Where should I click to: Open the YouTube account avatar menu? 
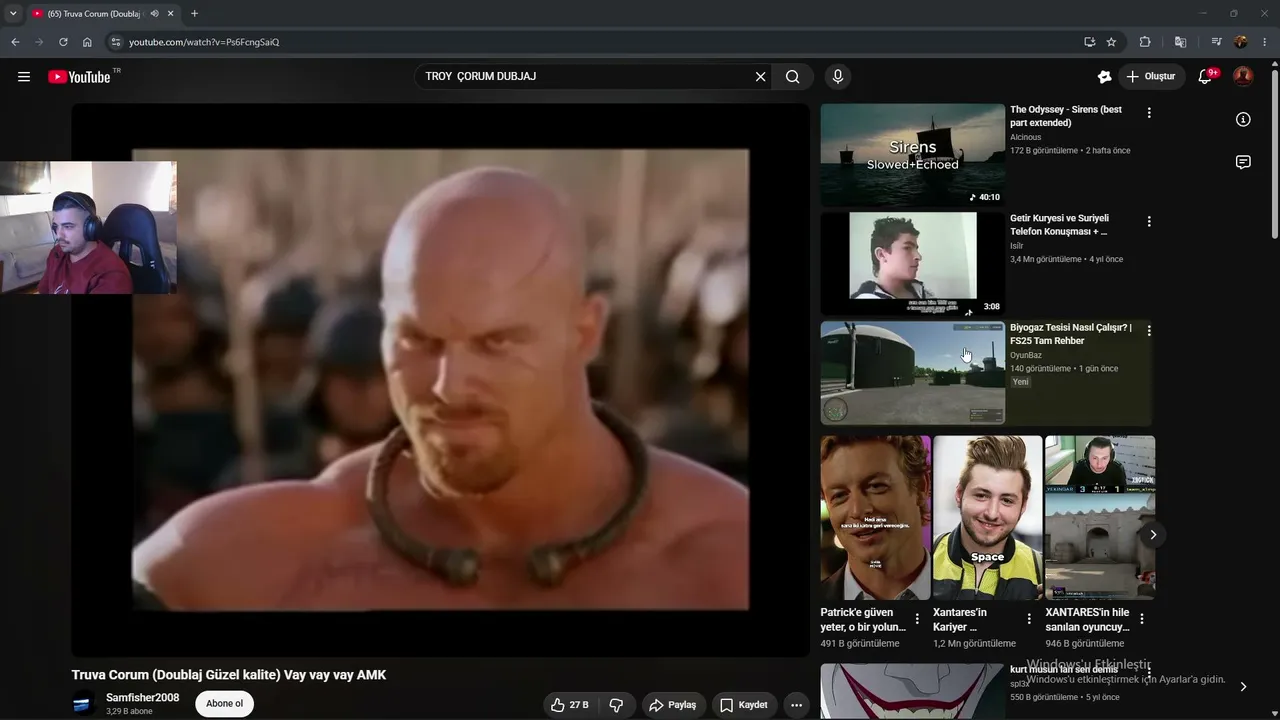[1243, 77]
